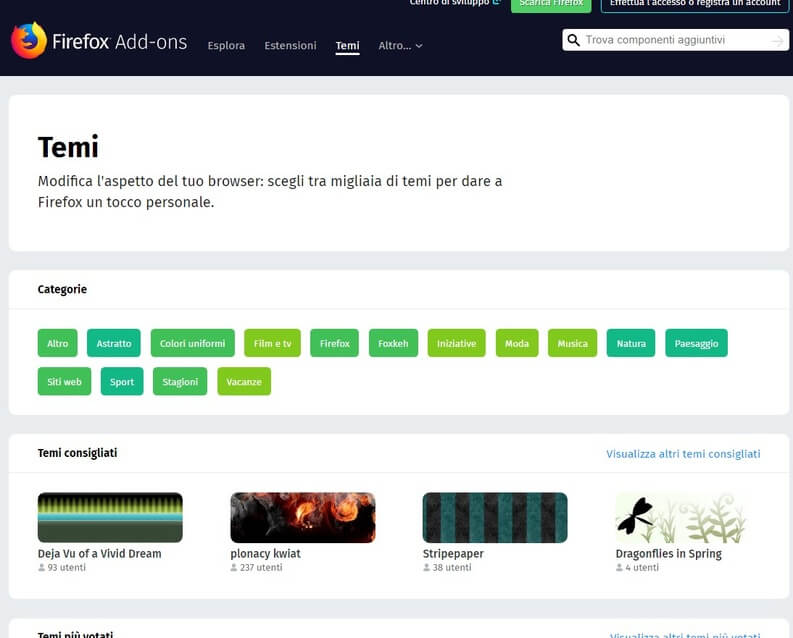
Task: Open the Dragonflies in Spring thumbnail
Action: (681, 518)
